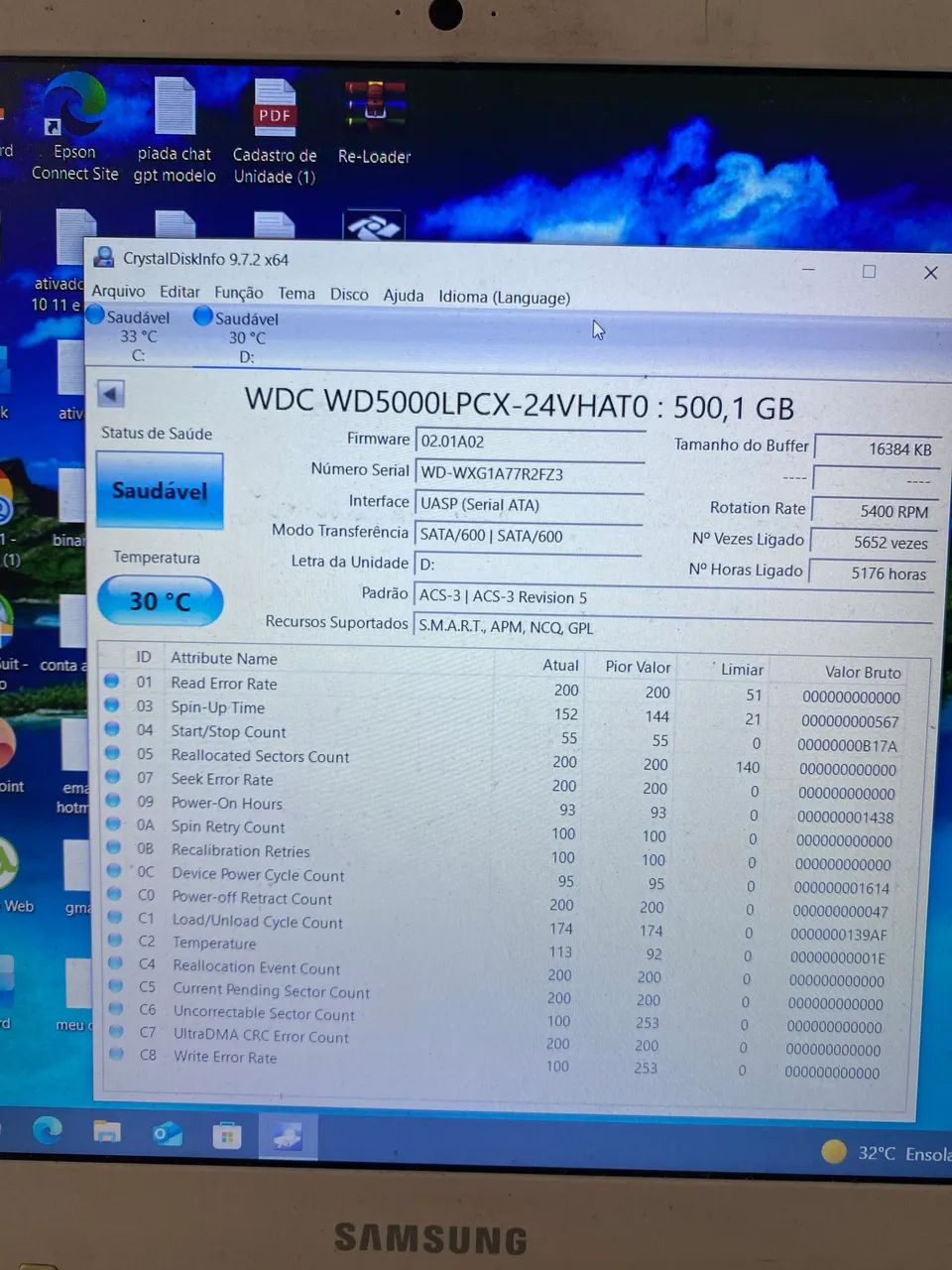Click the Rotation Rate value 5400 RPM
Image resolution: width=952 pixels, height=1270 pixels.
pyautogui.click(x=874, y=511)
